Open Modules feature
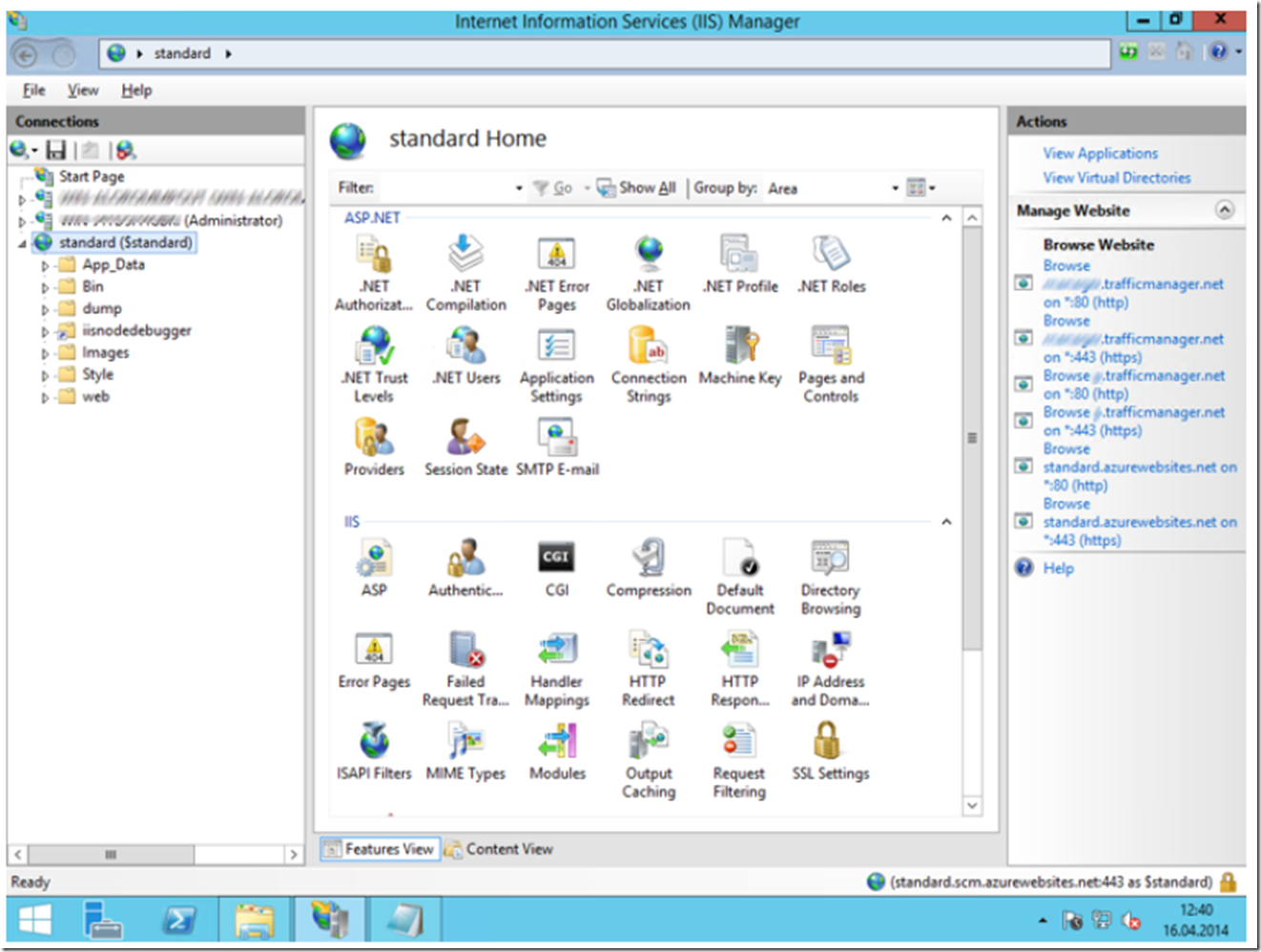This screenshot has height=952, width=1261. click(x=557, y=752)
